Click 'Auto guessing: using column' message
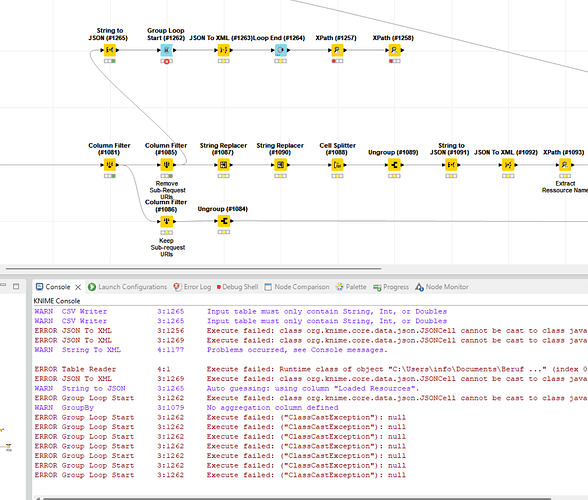 (313, 388)
